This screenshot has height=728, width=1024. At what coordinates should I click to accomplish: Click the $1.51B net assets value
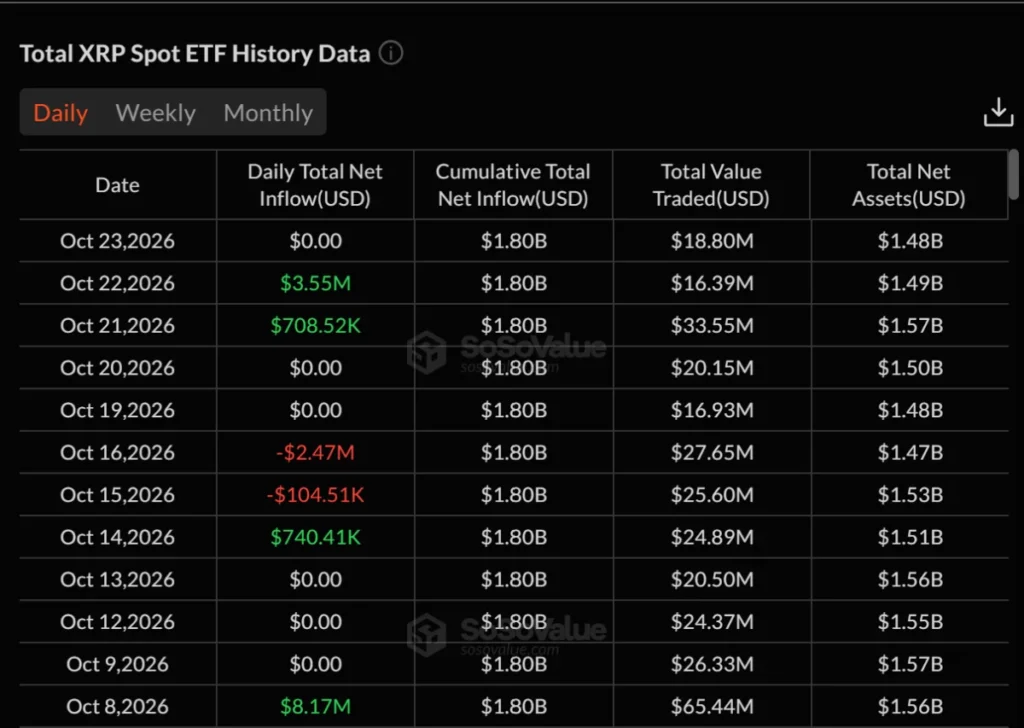coord(910,537)
